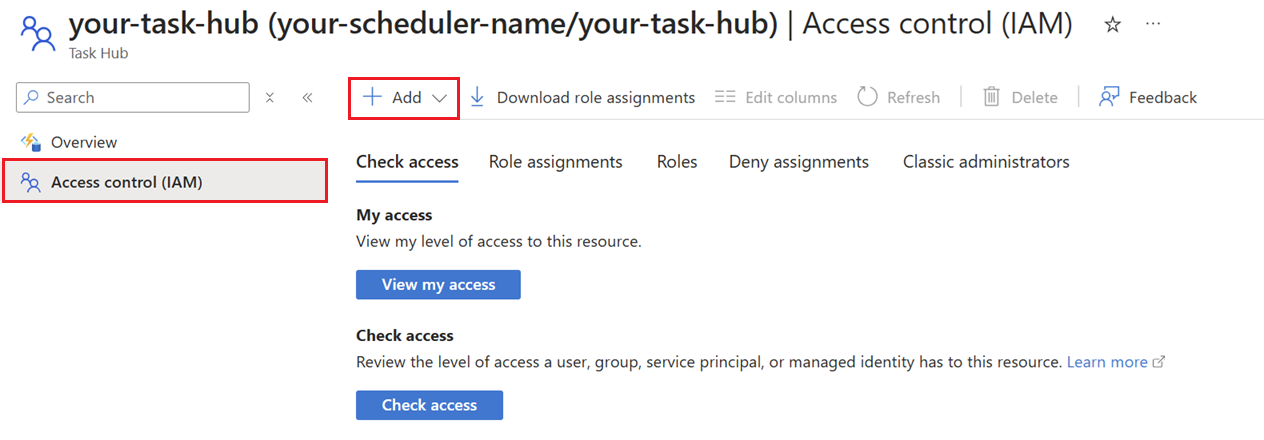The height and width of the screenshot is (440, 1264).
Task: Collapse the sidebar with double-chevron icon
Action: pyautogui.click(x=307, y=98)
